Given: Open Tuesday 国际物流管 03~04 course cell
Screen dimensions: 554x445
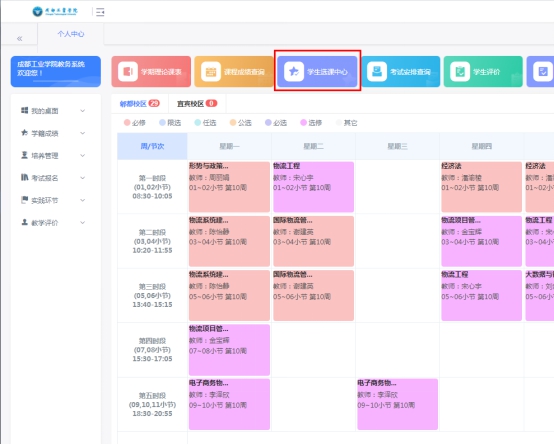Looking at the screenshot, I should tap(313, 241).
